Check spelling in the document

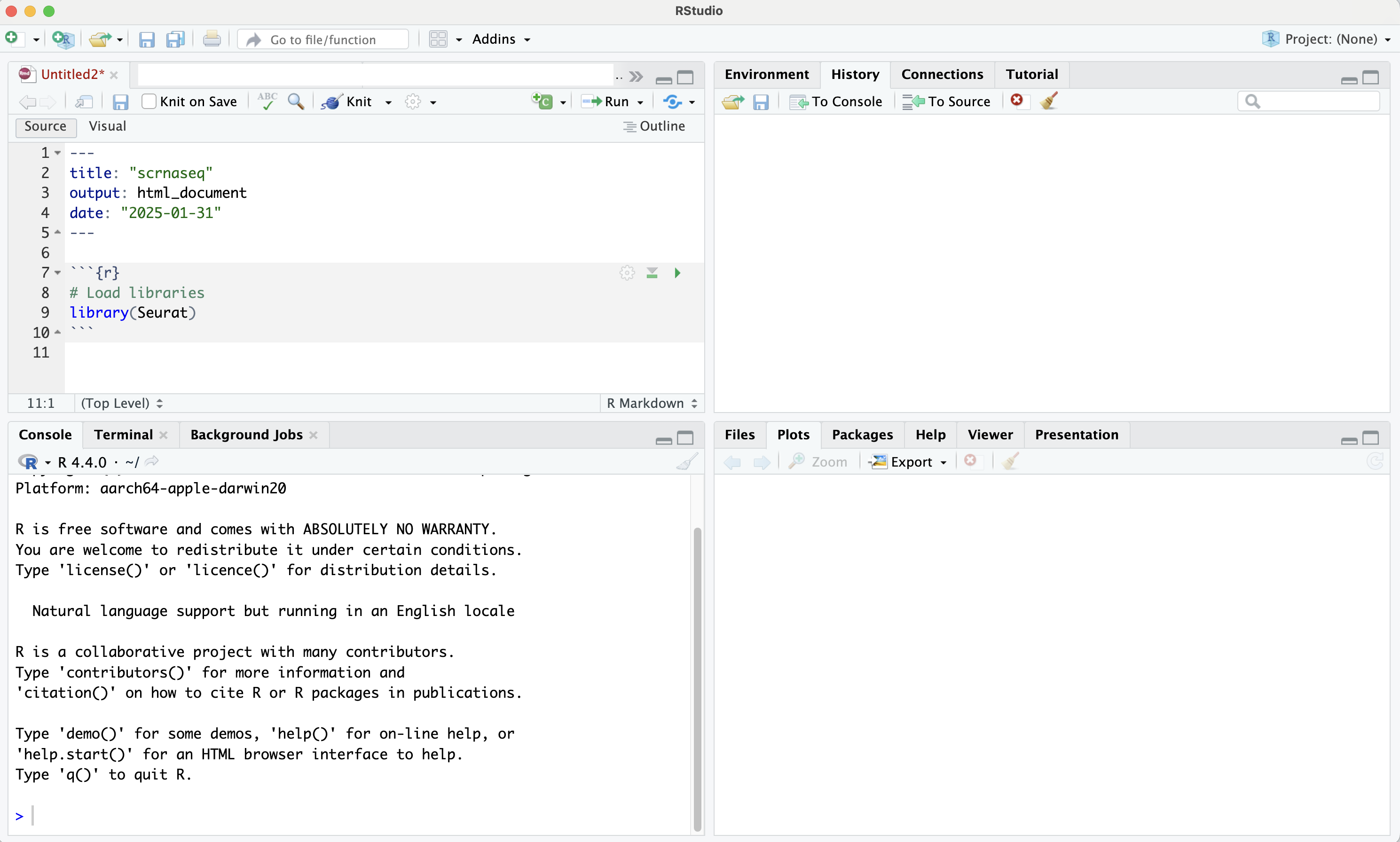point(267,101)
